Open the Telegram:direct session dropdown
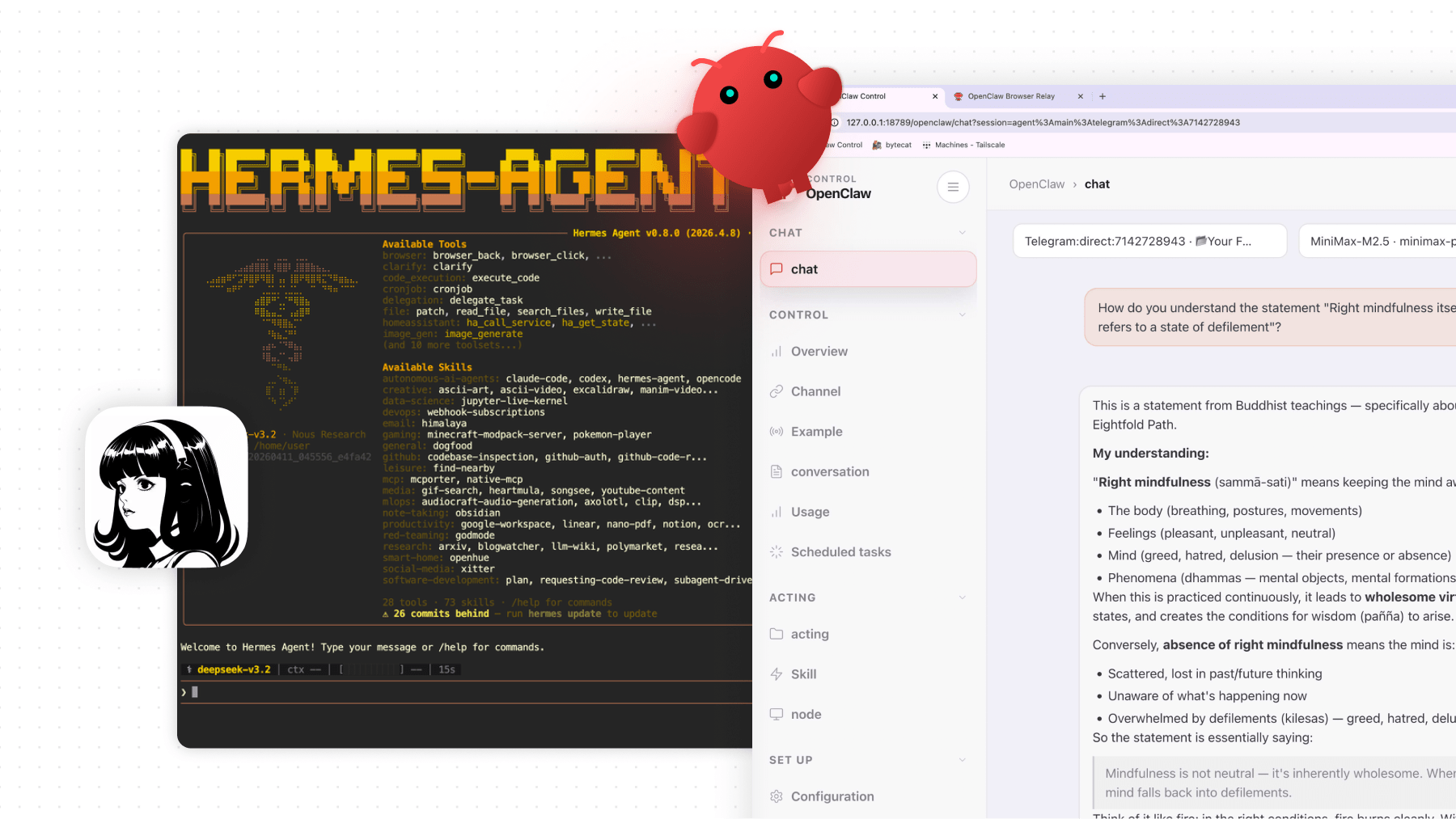Viewport: 1456px width, 819px height. tap(1149, 241)
